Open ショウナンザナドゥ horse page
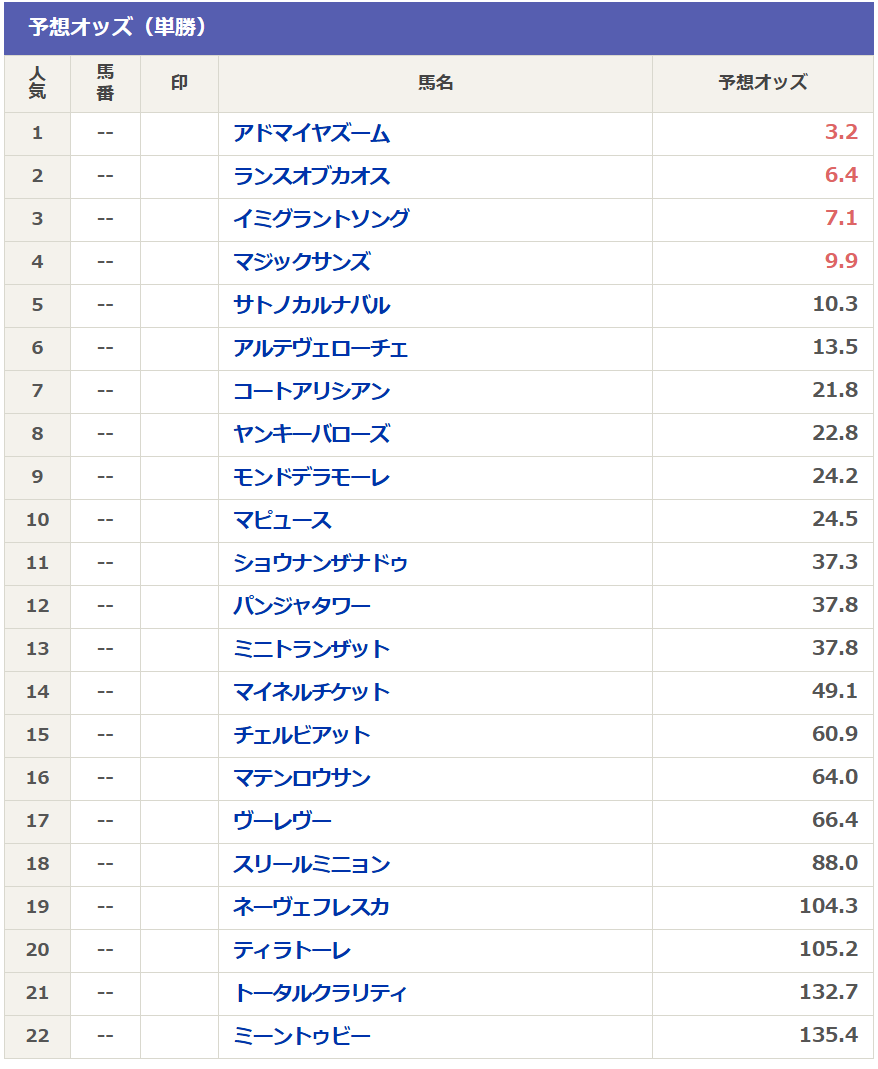The width and height of the screenshot is (878, 1069). point(321,564)
